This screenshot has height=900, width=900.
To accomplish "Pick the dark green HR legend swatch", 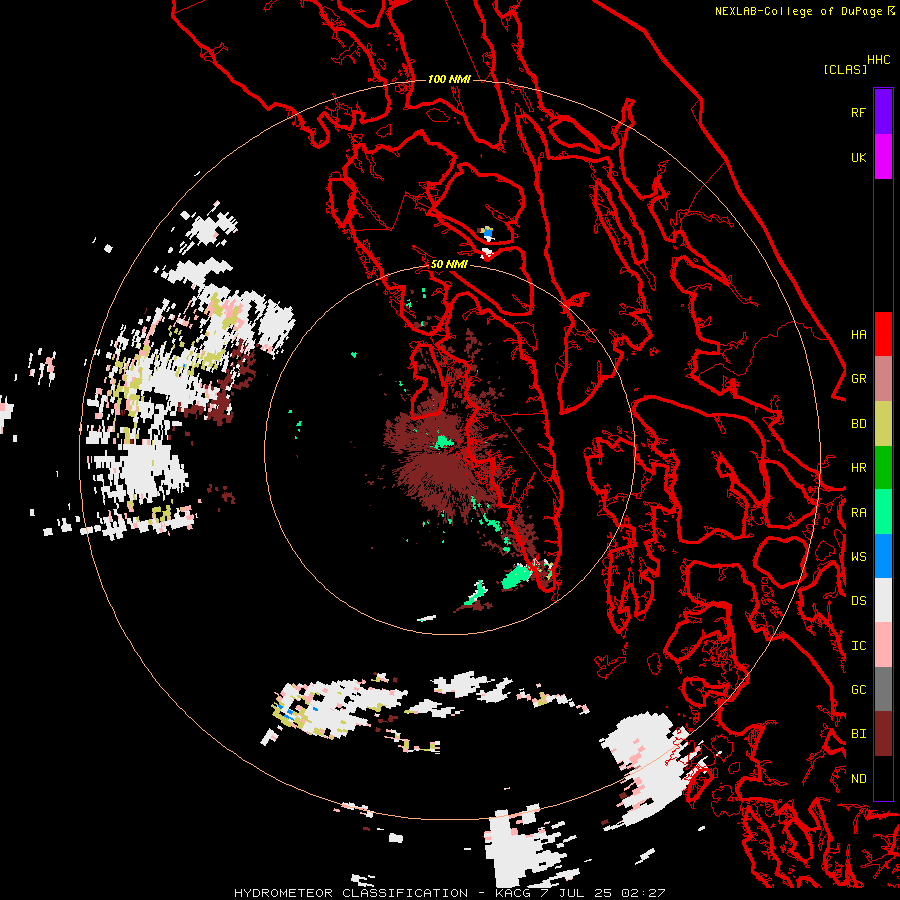I will (883, 467).
